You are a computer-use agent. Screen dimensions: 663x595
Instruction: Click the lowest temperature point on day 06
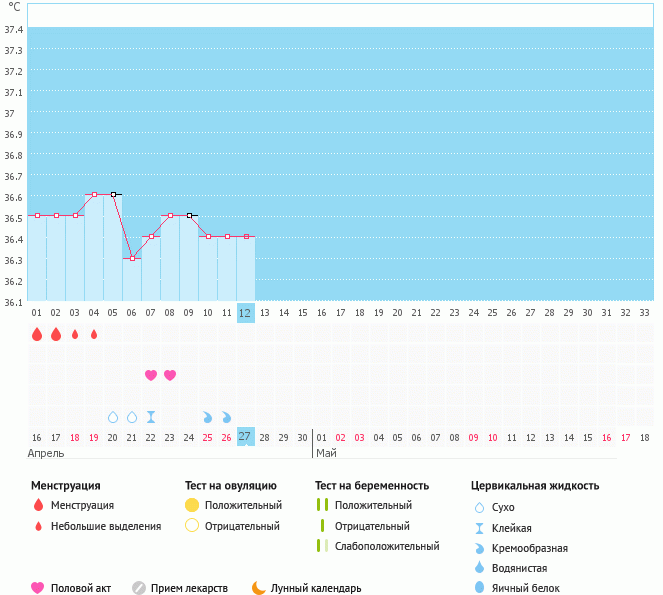click(132, 258)
